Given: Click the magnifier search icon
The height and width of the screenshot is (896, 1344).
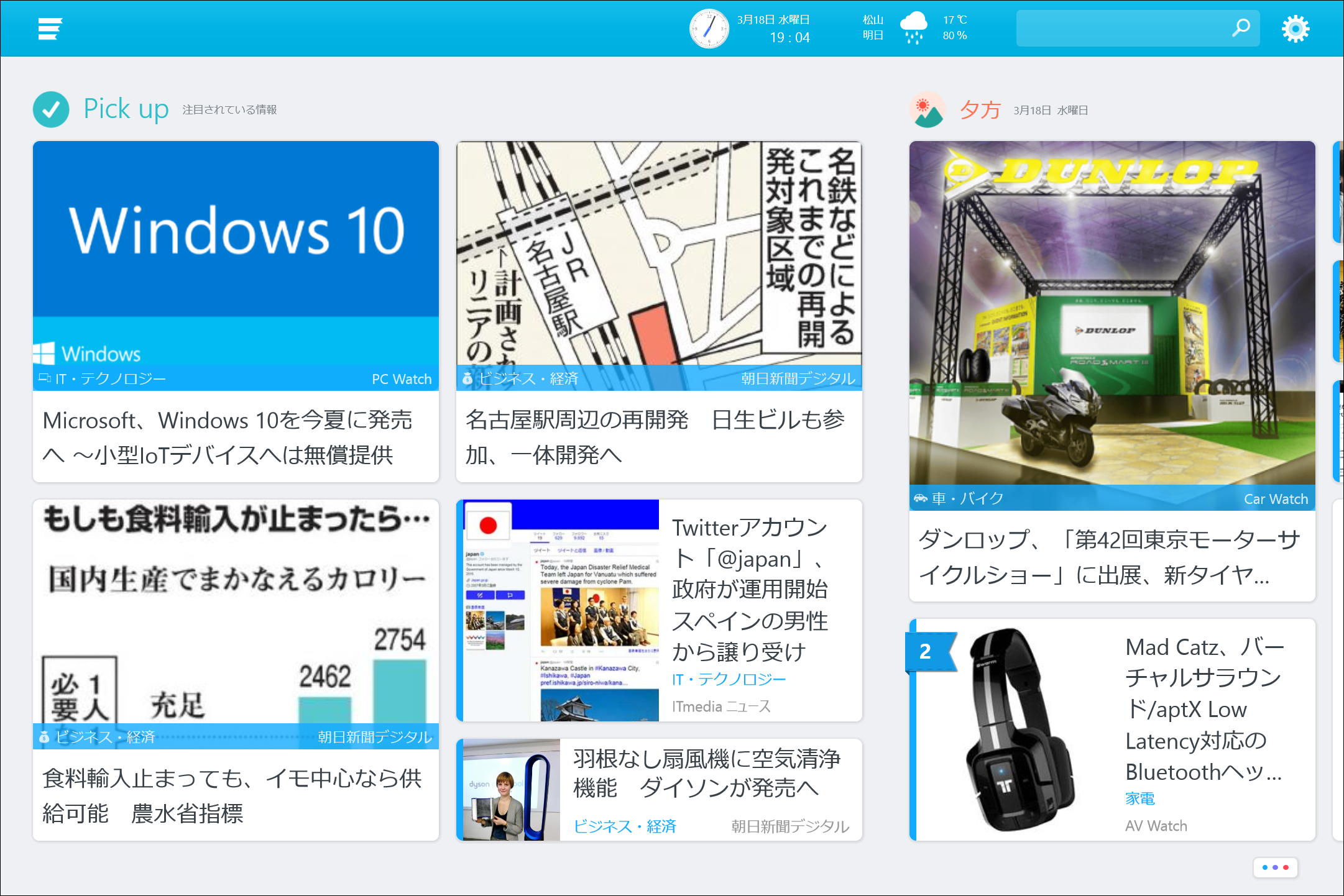Looking at the screenshot, I should [x=1241, y=28].
